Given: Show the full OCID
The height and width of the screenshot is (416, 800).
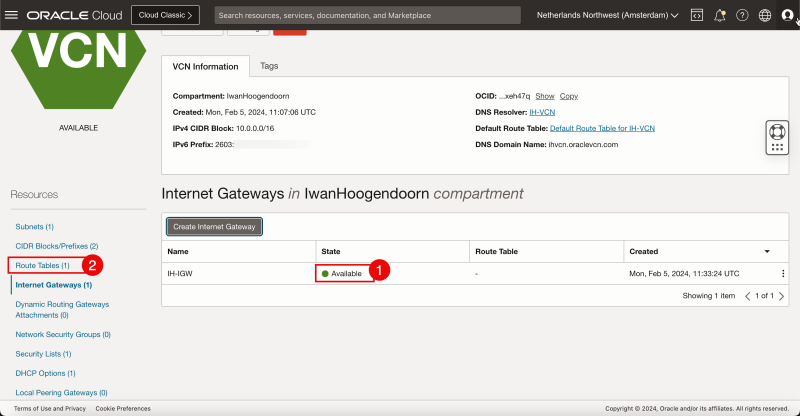Looking at the screenshot, I should pyautogui.click(x=544, y=96).
